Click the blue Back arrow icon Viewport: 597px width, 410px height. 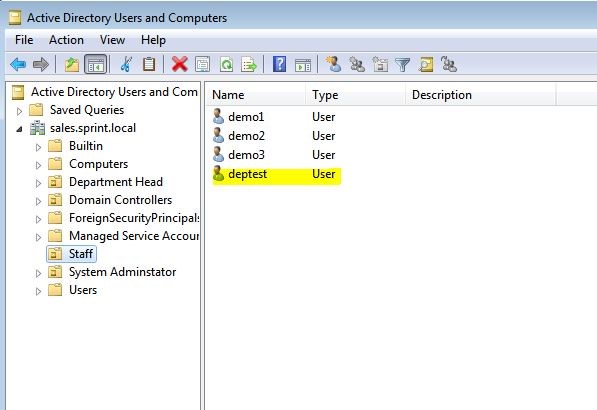click(18, 64)
